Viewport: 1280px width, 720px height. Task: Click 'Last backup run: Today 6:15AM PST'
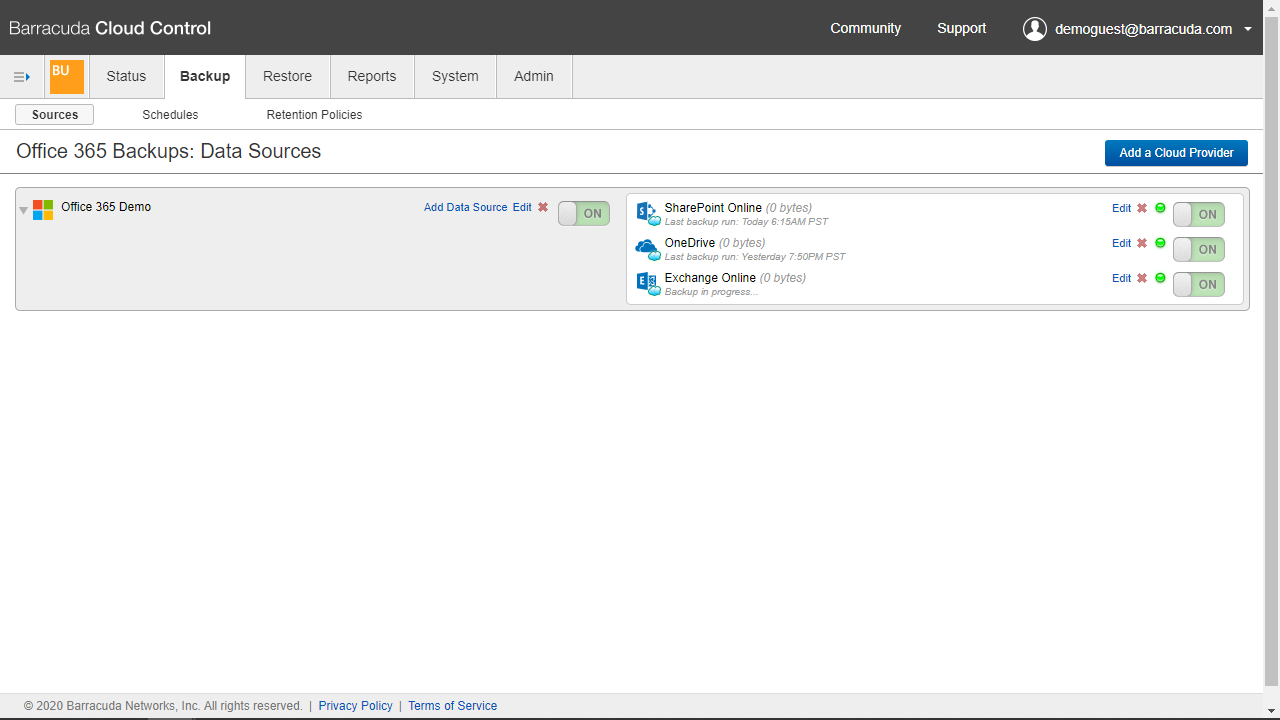pos(746,222)
